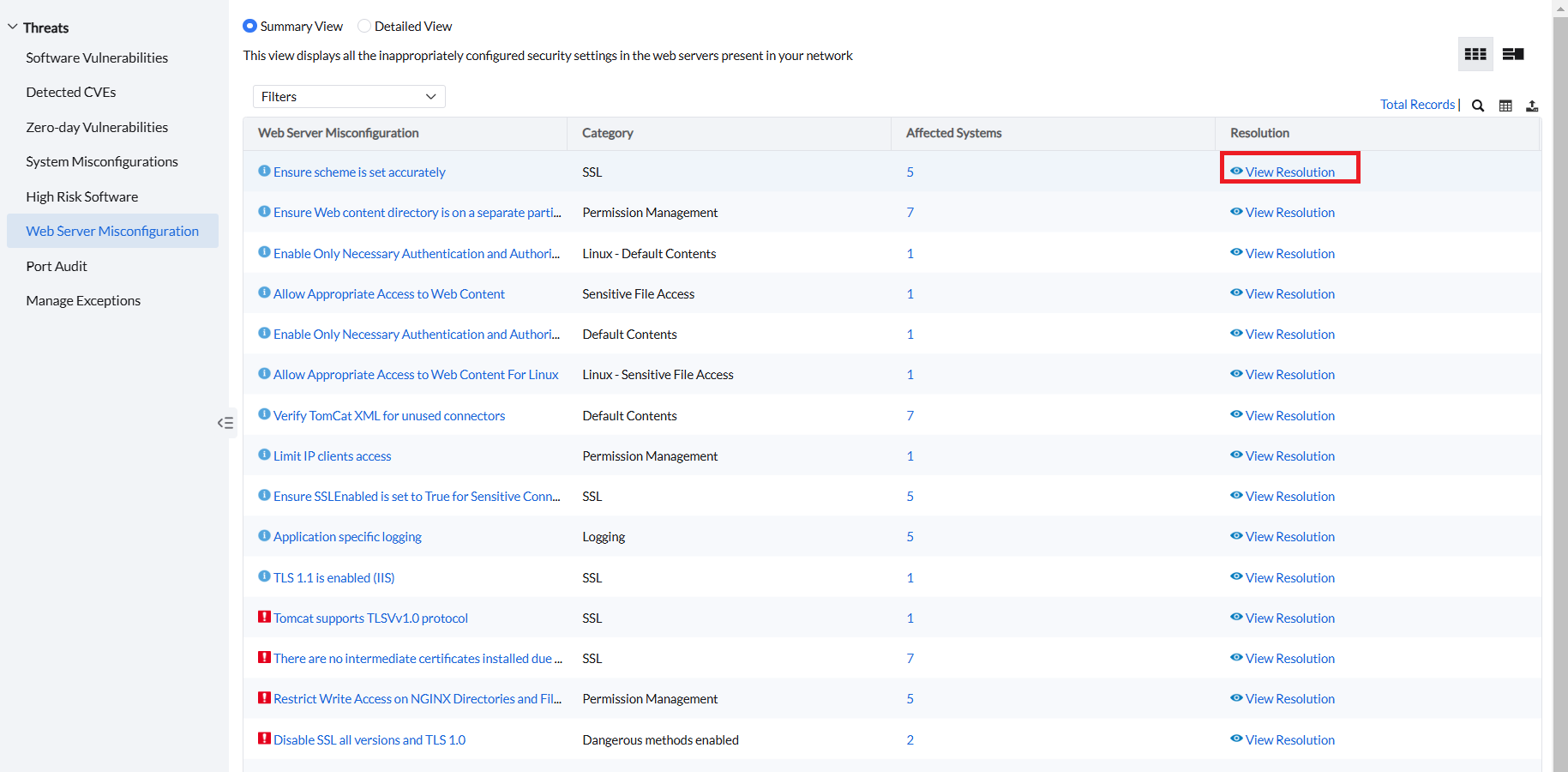The height and width of the screenshot is (772, 1568).
Task: Select the Summary View radio button
Action: pyautogui.click(x=249, y=26)
